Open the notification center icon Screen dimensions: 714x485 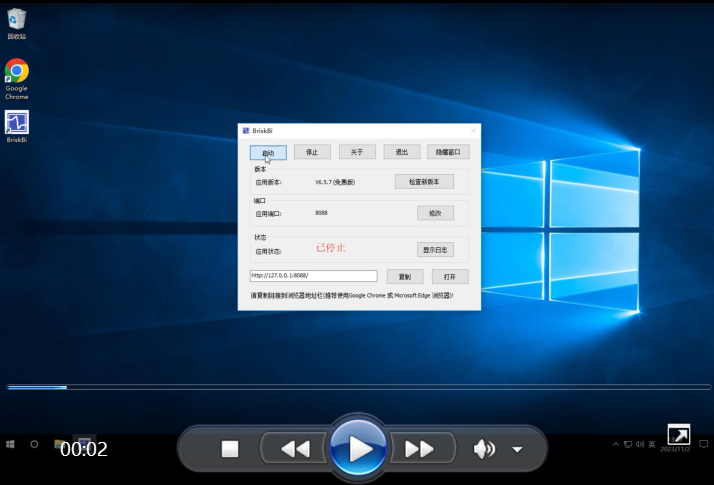click(x=704, y=444)
